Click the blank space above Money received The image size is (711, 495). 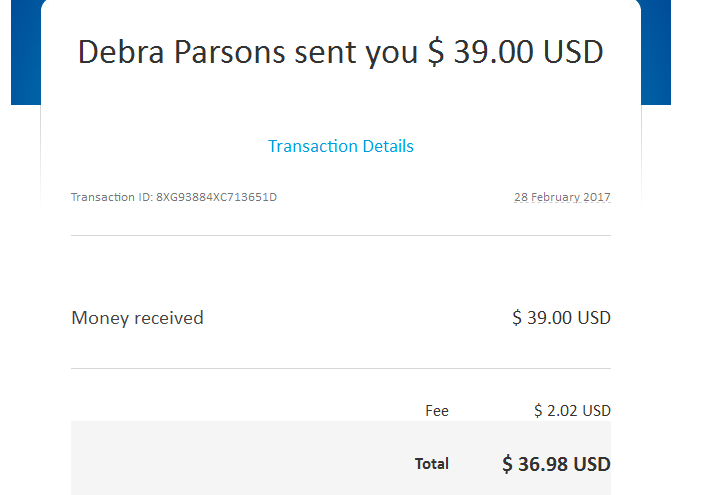(x=341, y=272)
